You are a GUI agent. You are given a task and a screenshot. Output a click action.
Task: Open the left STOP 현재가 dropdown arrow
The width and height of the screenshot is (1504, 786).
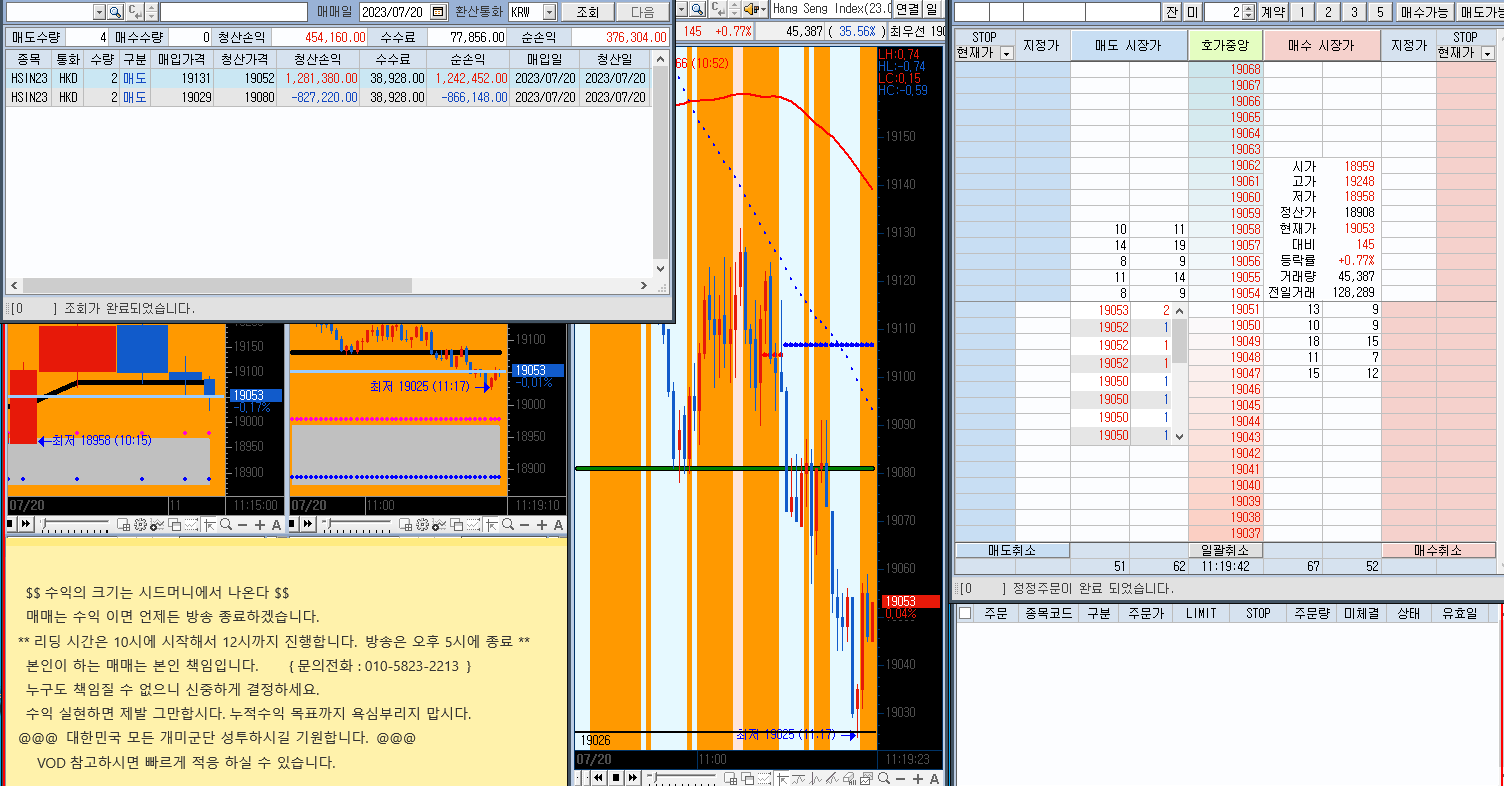pos(1006,53)
